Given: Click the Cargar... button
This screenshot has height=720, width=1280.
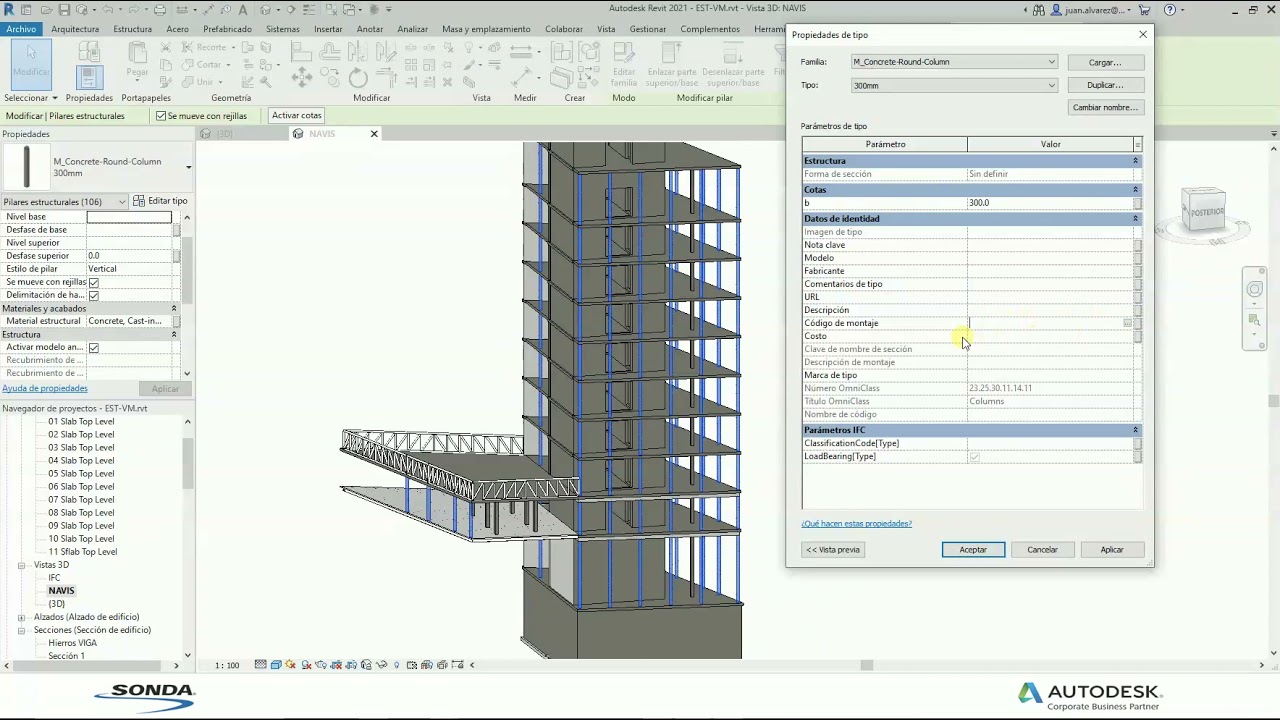Looking at the screenshot, I should pyautogui.click(x=1105, y=63).
